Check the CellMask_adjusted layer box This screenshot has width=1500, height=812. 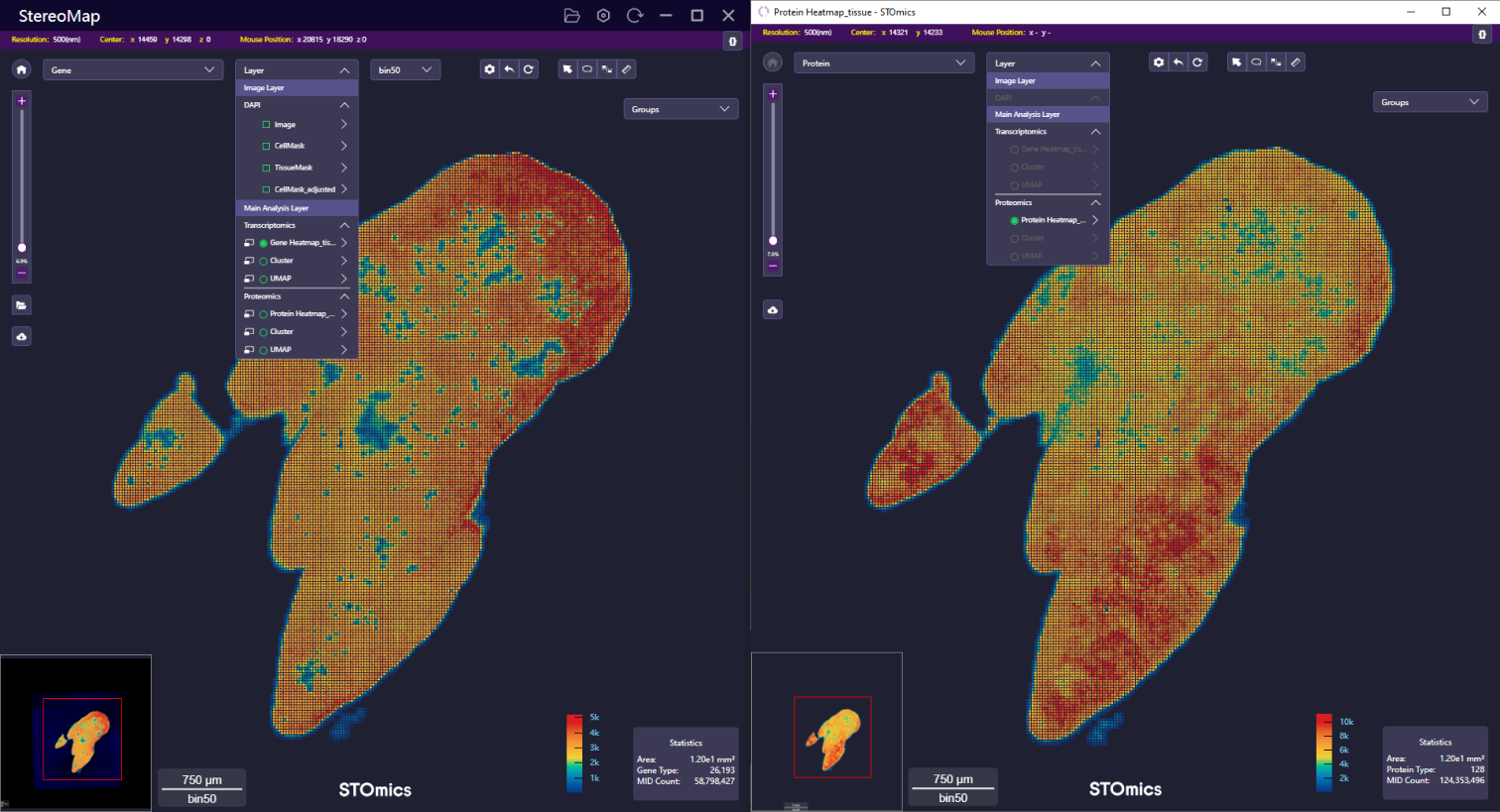[266, 189]
